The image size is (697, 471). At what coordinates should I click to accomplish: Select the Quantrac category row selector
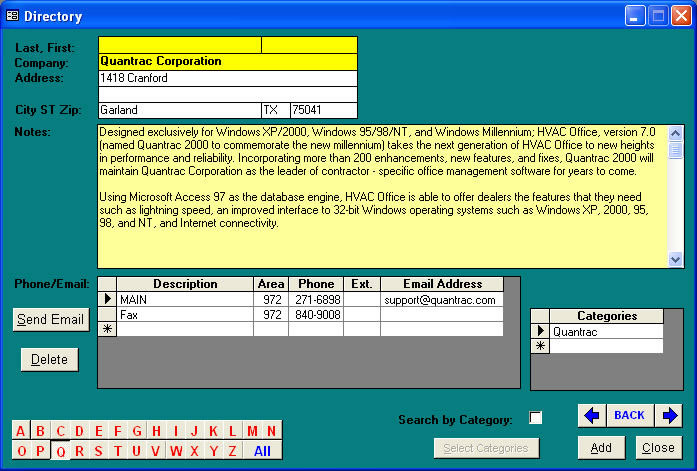pyautogui.click(x=540, y=331)
